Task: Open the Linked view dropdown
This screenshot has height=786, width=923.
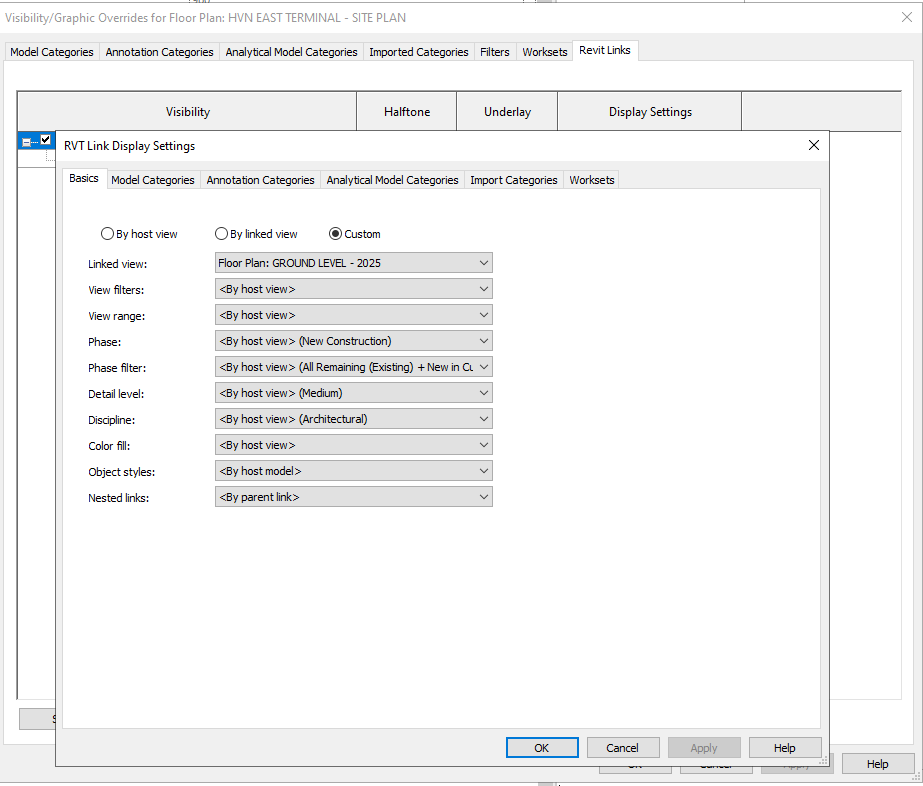Action: tap(481, 262)
